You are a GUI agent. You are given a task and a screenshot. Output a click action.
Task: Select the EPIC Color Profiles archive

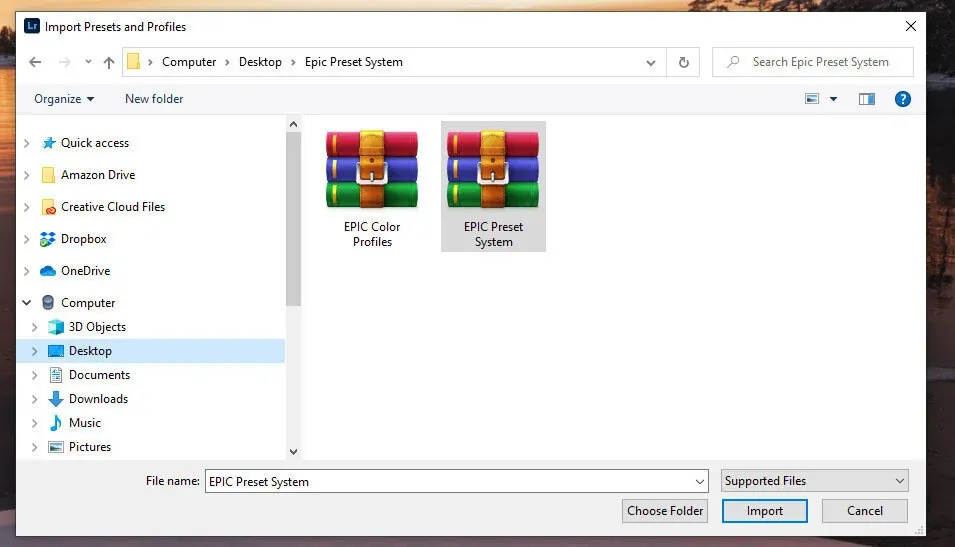[372, 188]
